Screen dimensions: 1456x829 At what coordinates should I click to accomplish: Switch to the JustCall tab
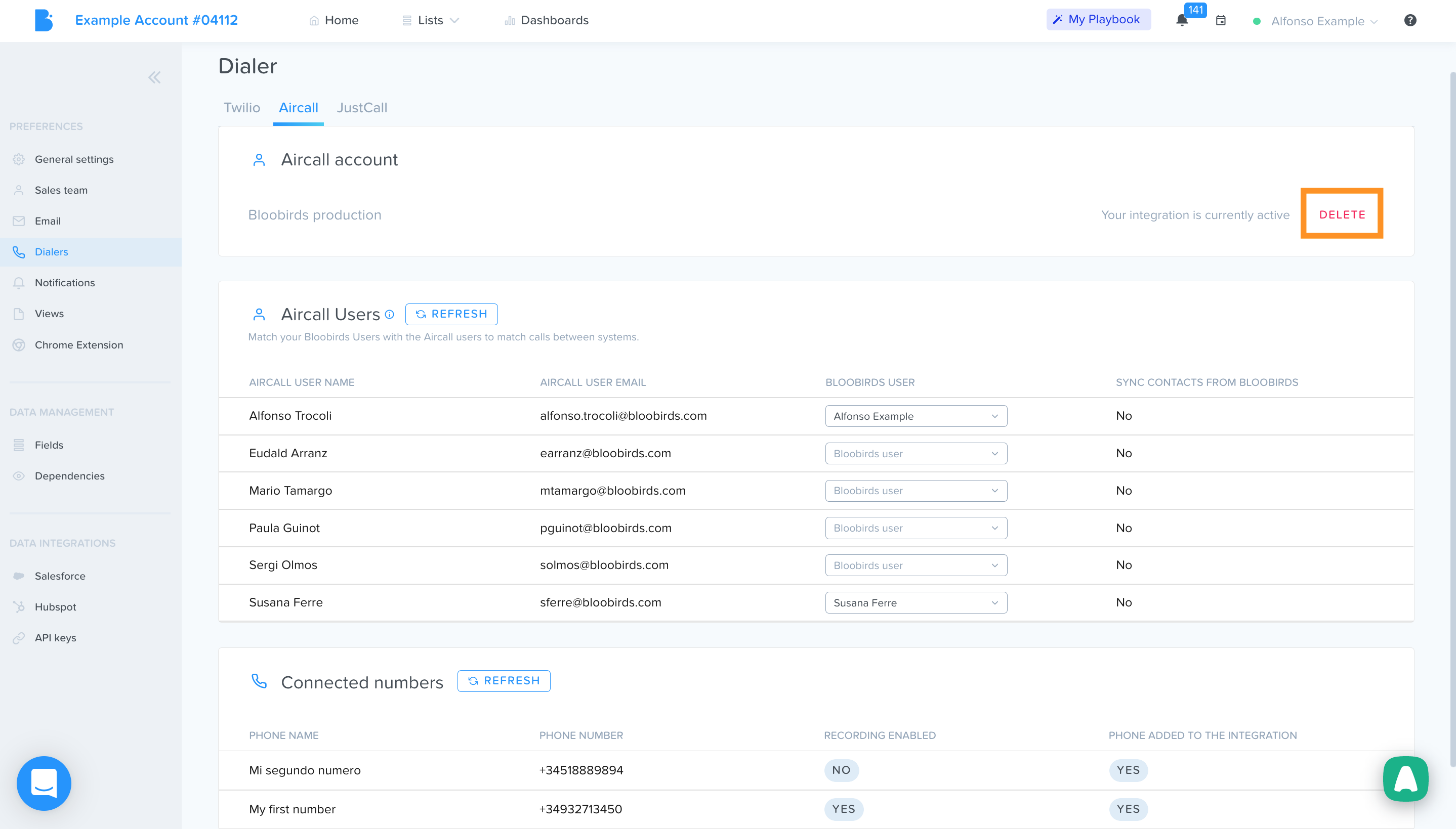pos(362,108)
